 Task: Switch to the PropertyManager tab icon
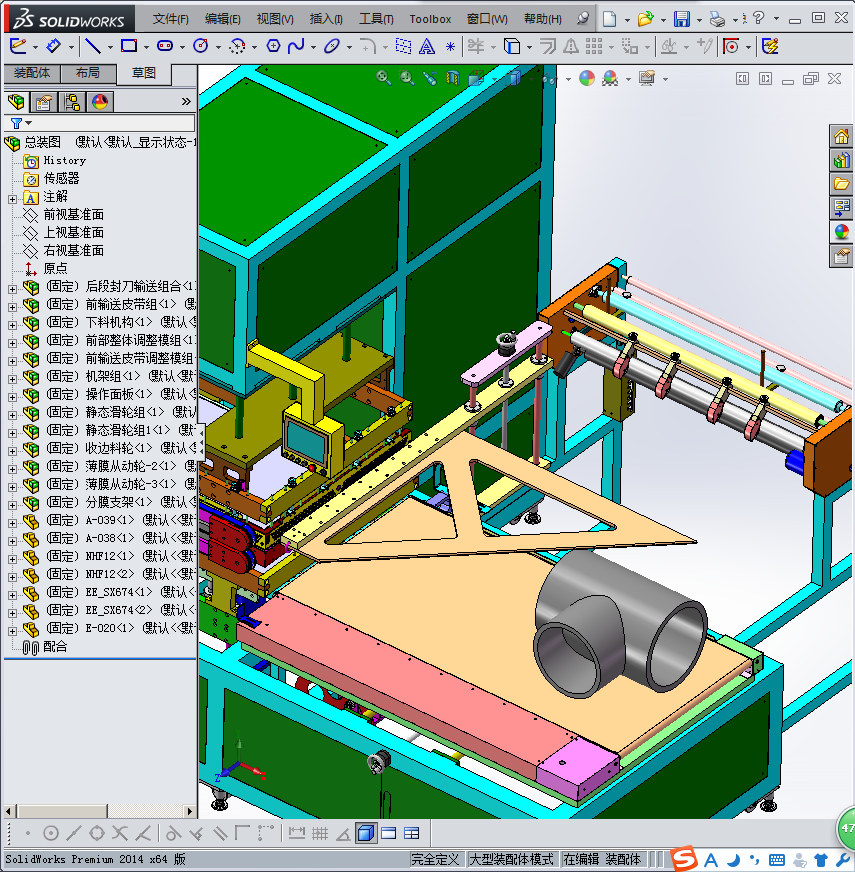44,102
